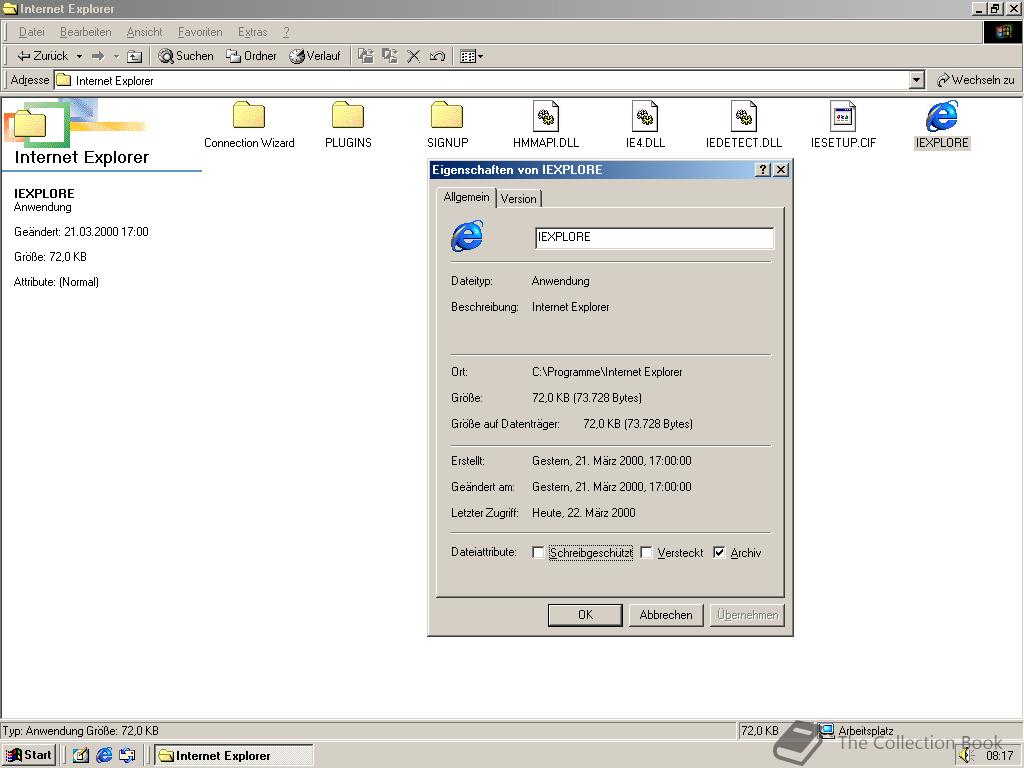Expand the Adresse bar dropdown
Image resolution: width=1024 pixels, height=768 pixels.
click(917, 80)
